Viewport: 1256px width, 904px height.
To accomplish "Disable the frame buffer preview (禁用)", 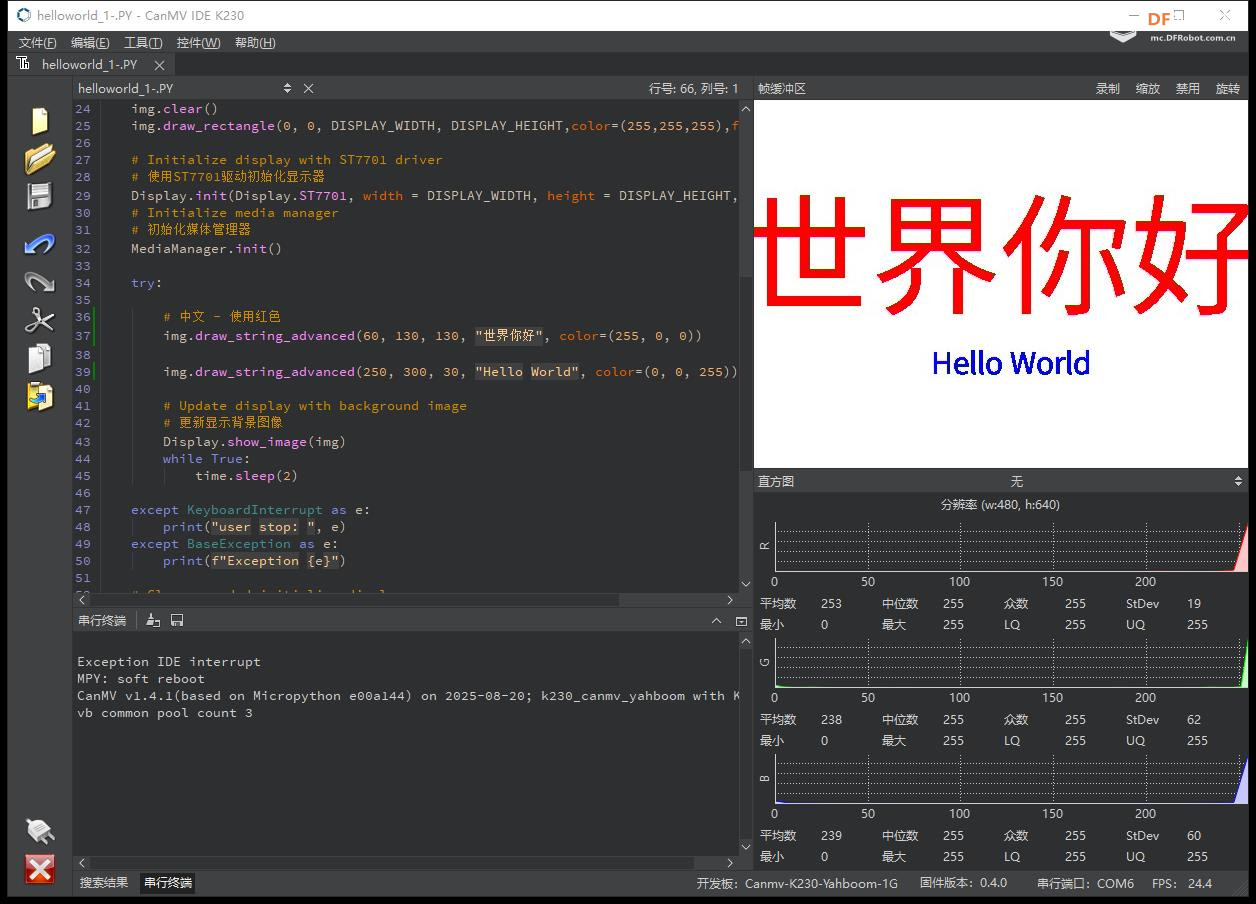I will point(1187,88).
